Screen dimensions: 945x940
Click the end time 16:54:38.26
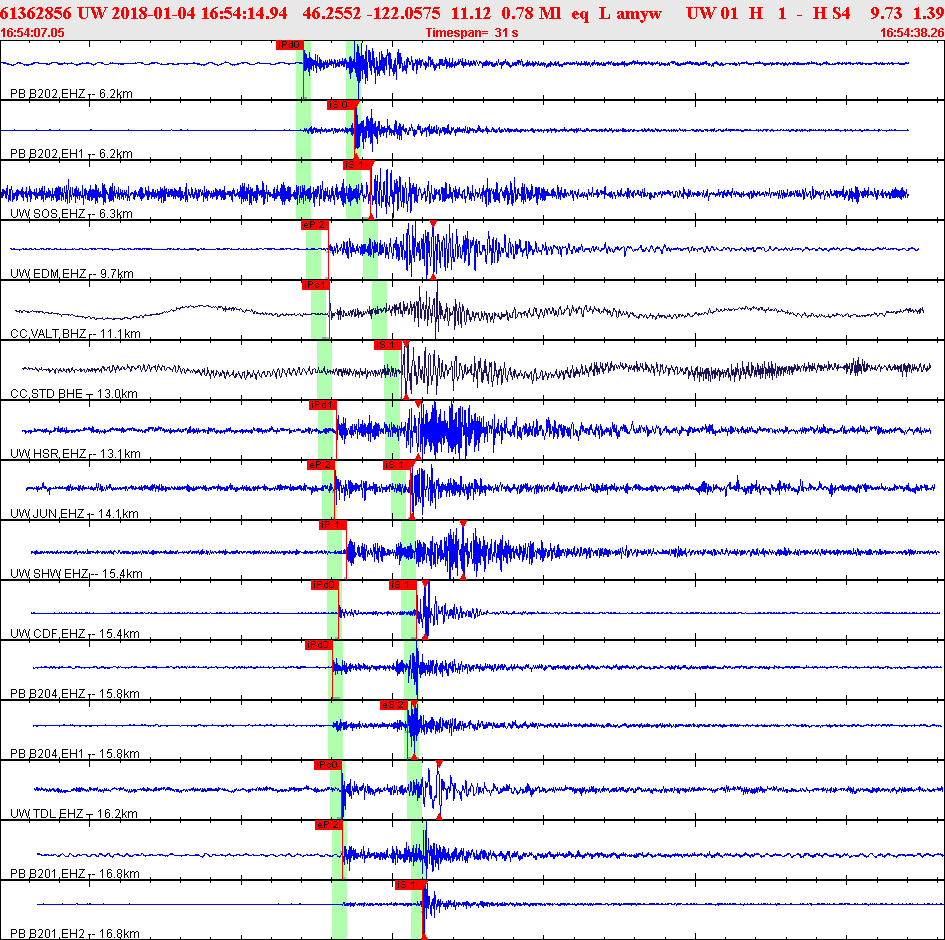912,33
